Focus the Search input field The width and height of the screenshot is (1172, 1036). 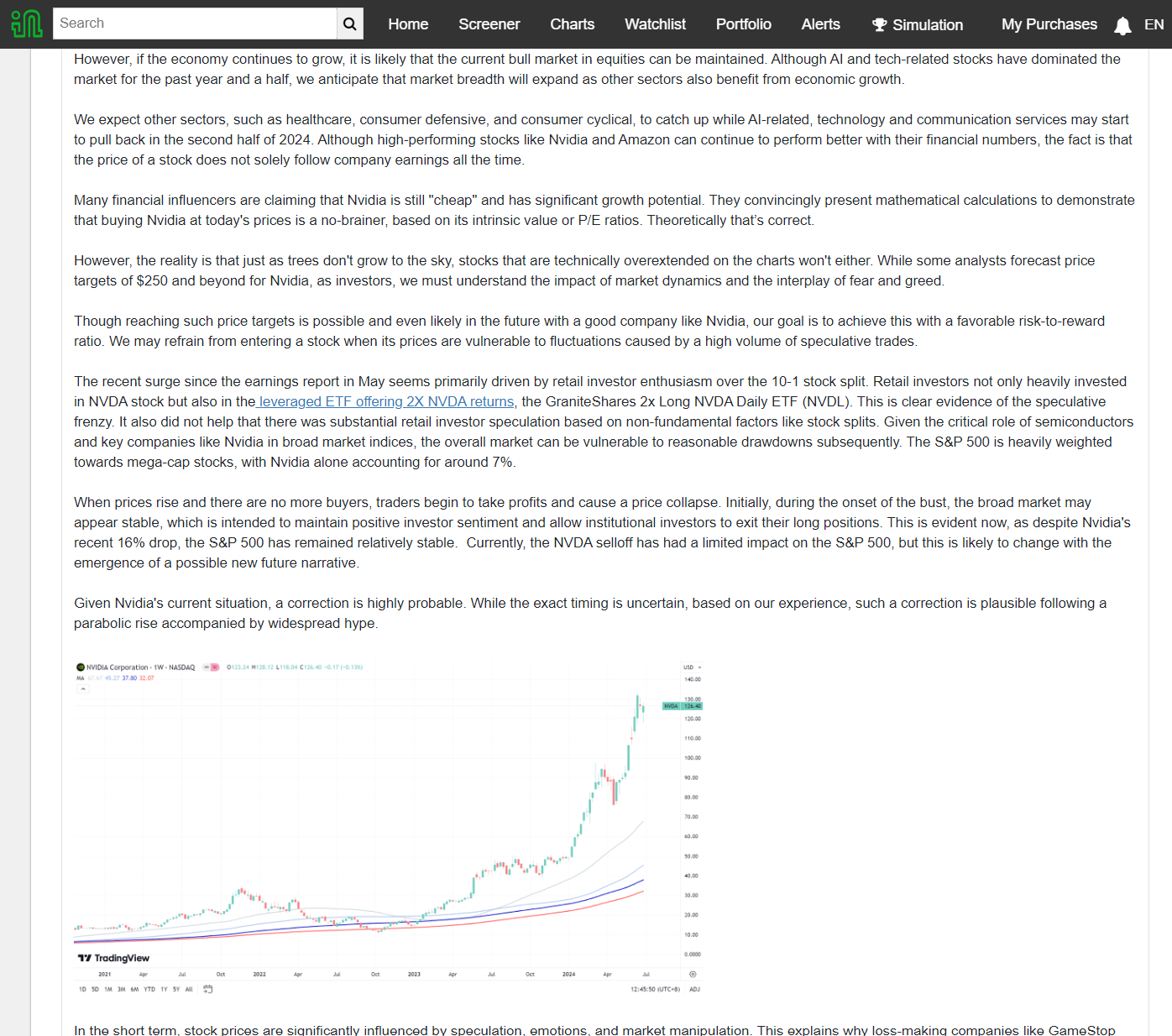tap(195, 24)
